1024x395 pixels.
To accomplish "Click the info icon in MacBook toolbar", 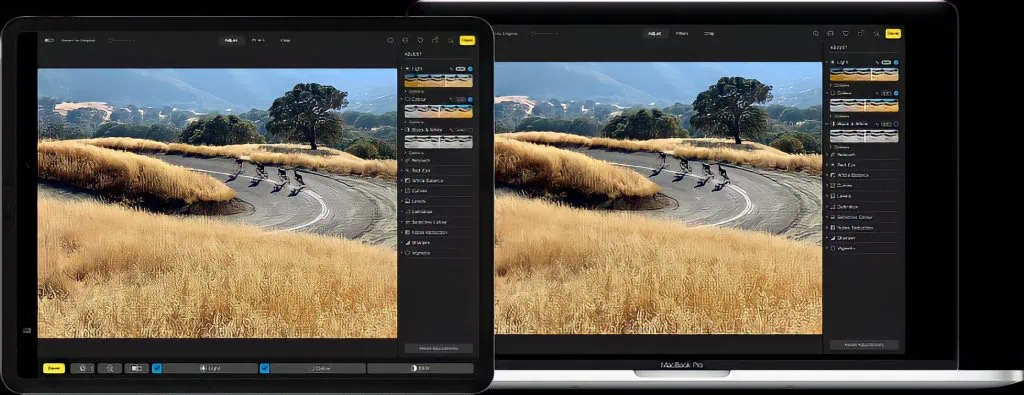I will click(816, 33).
